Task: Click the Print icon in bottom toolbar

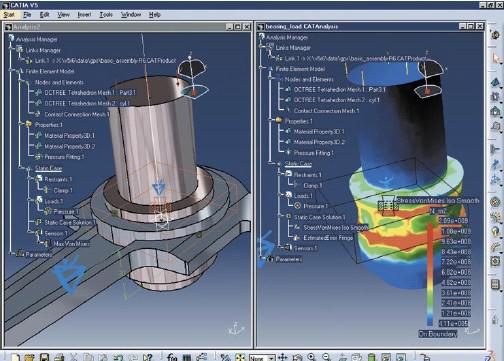Action: 59,357
